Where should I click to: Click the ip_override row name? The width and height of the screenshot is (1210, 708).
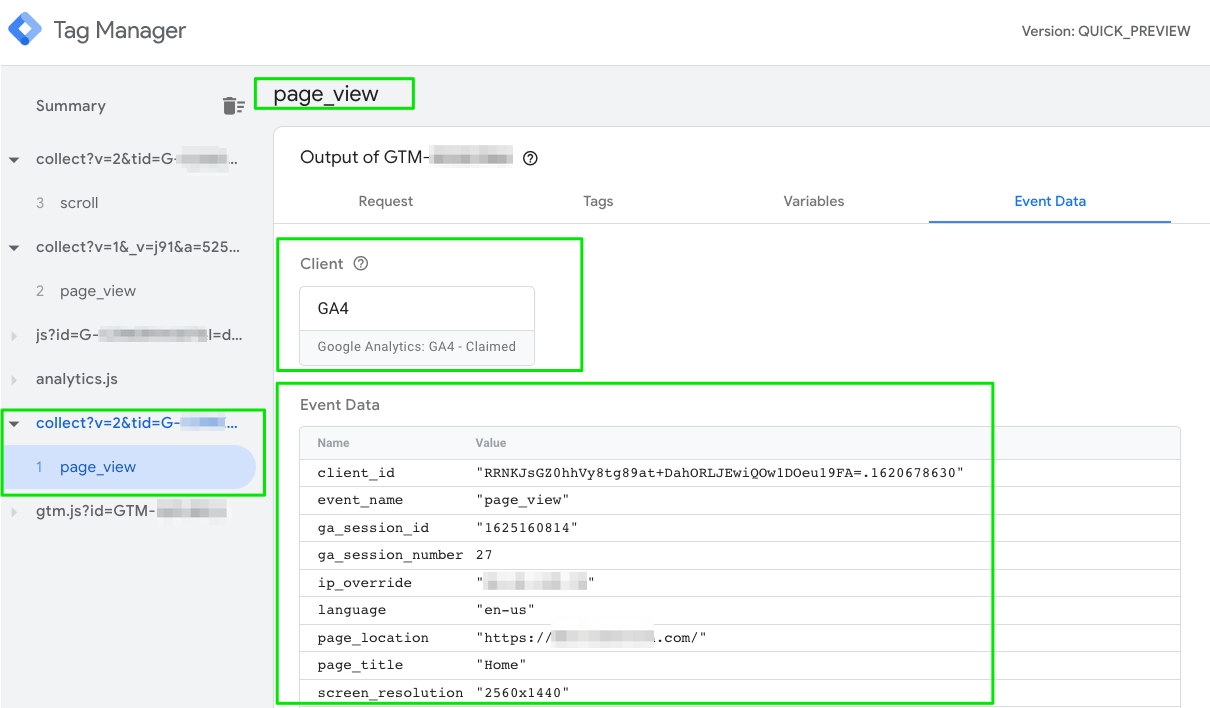365,583
